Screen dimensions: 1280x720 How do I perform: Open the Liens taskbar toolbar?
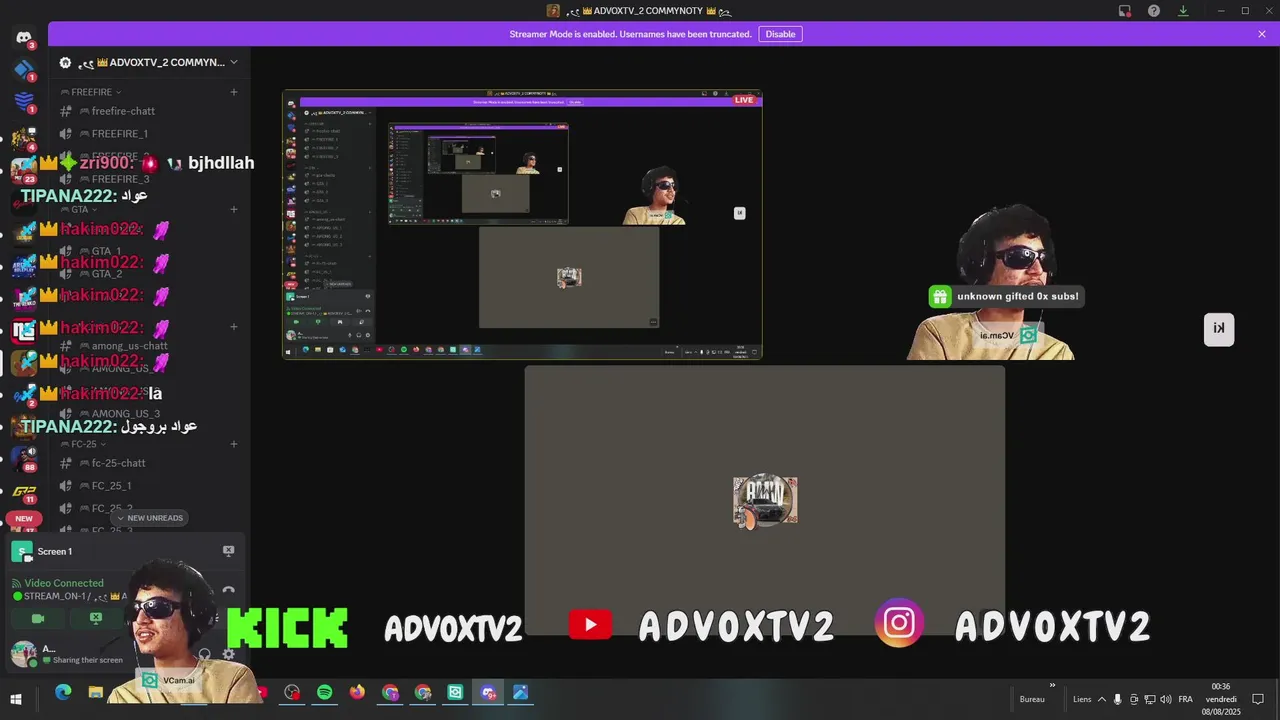(1082, 699)
